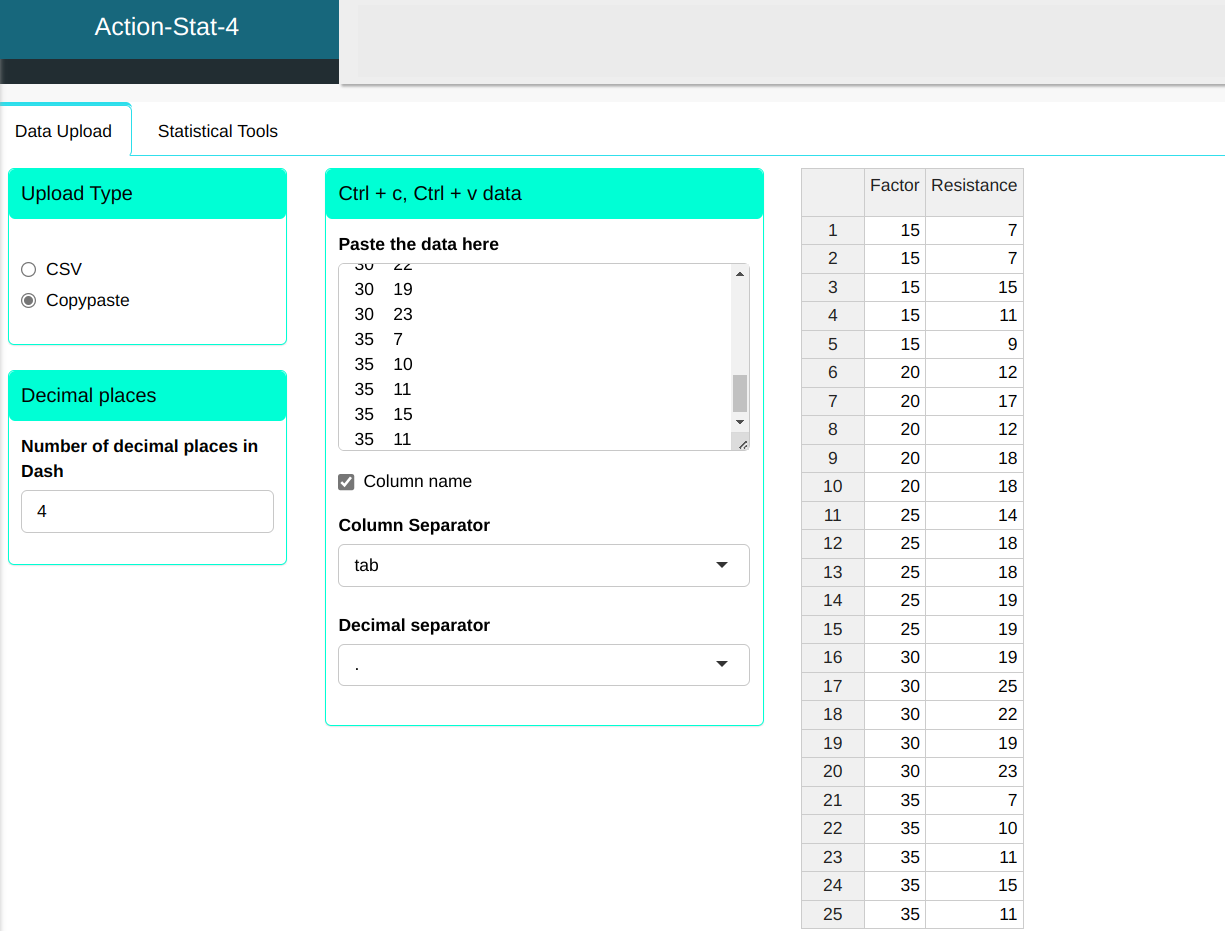Select the CSV upload type radio button
The image size is (1225, 931).
pos(28,269)
